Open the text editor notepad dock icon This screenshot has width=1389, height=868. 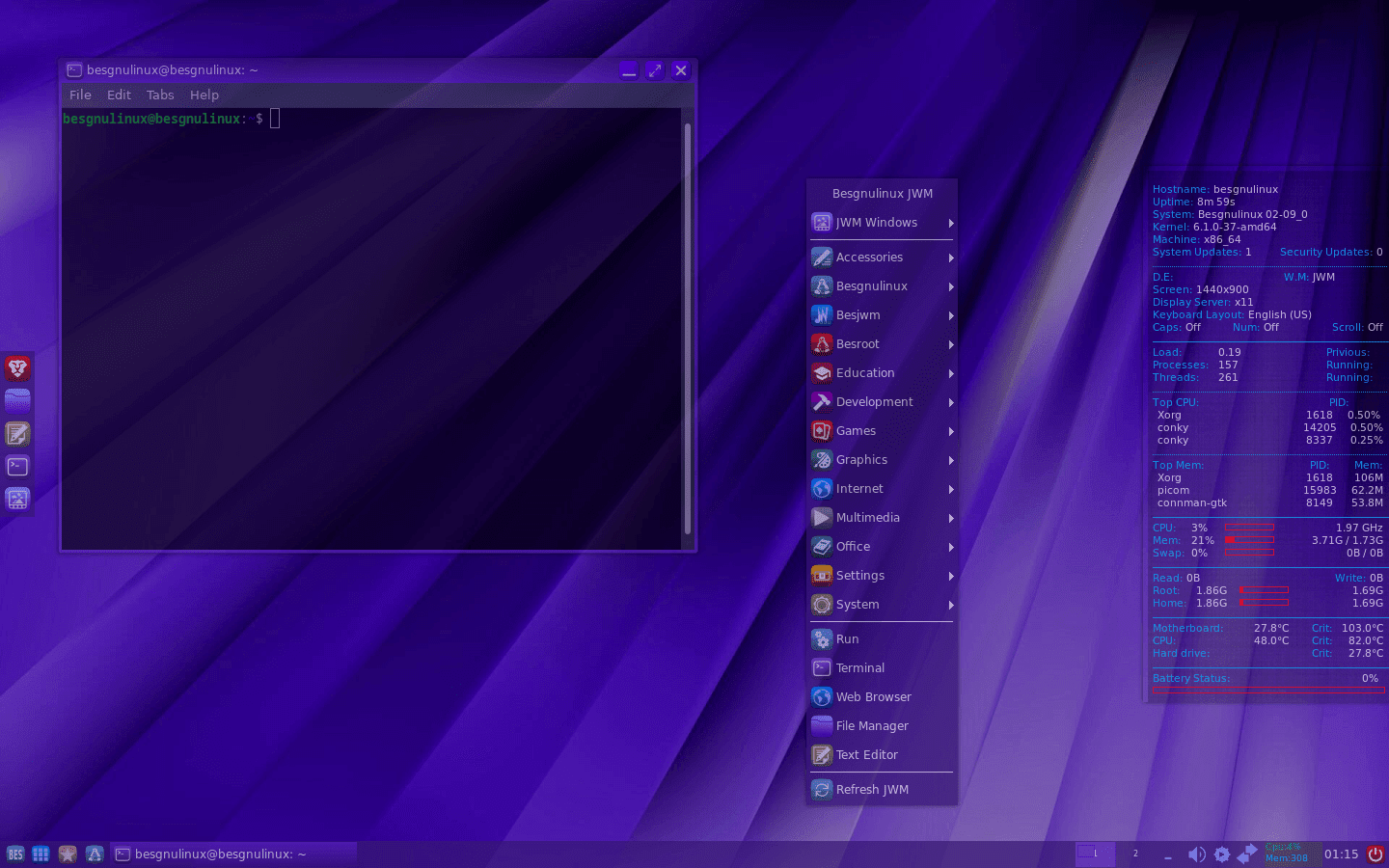(x=17, y=433)
